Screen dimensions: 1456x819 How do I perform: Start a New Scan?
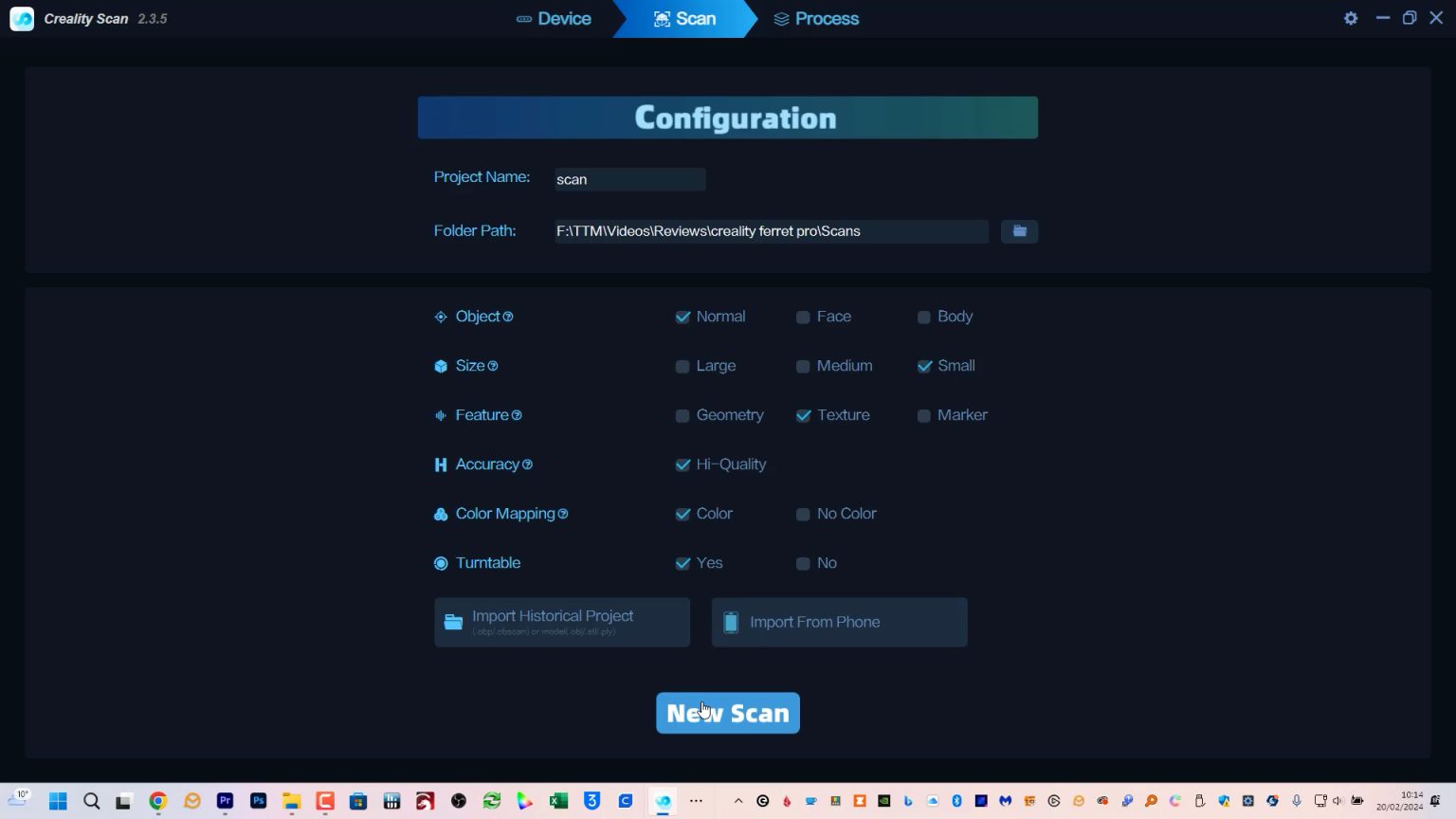coord(728,713)
